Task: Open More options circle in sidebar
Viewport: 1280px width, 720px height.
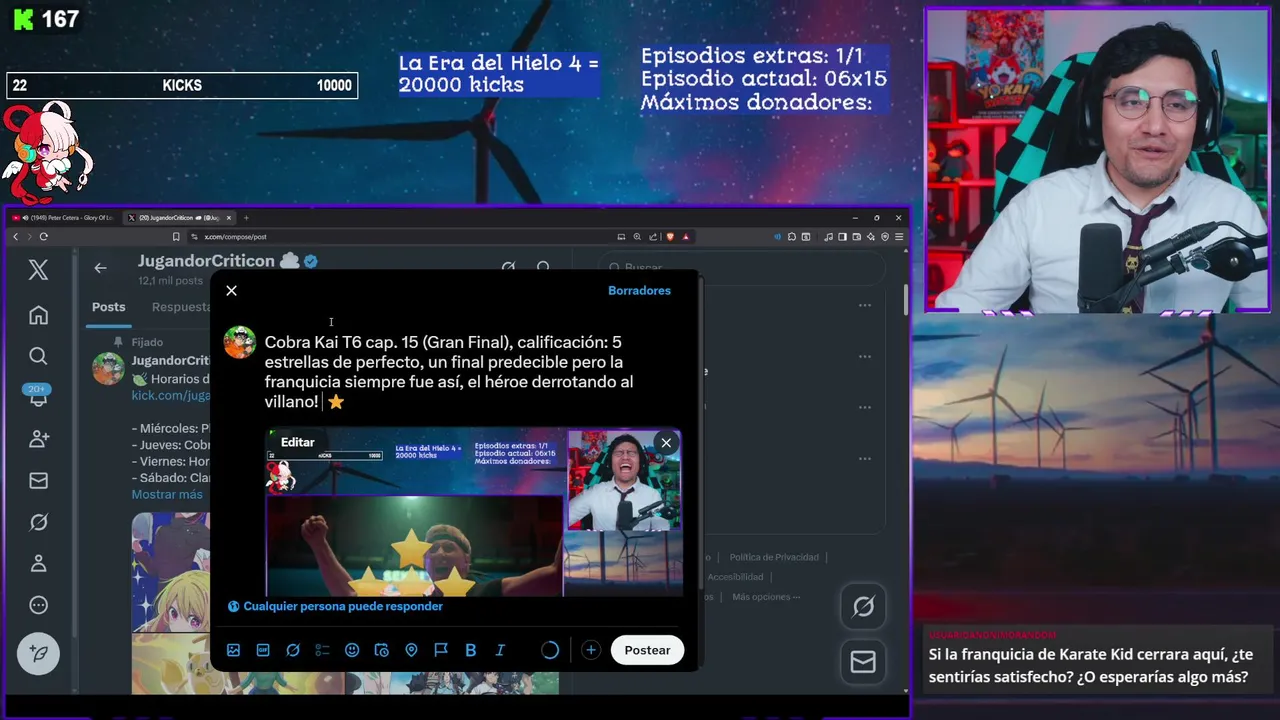Action: 38,605
